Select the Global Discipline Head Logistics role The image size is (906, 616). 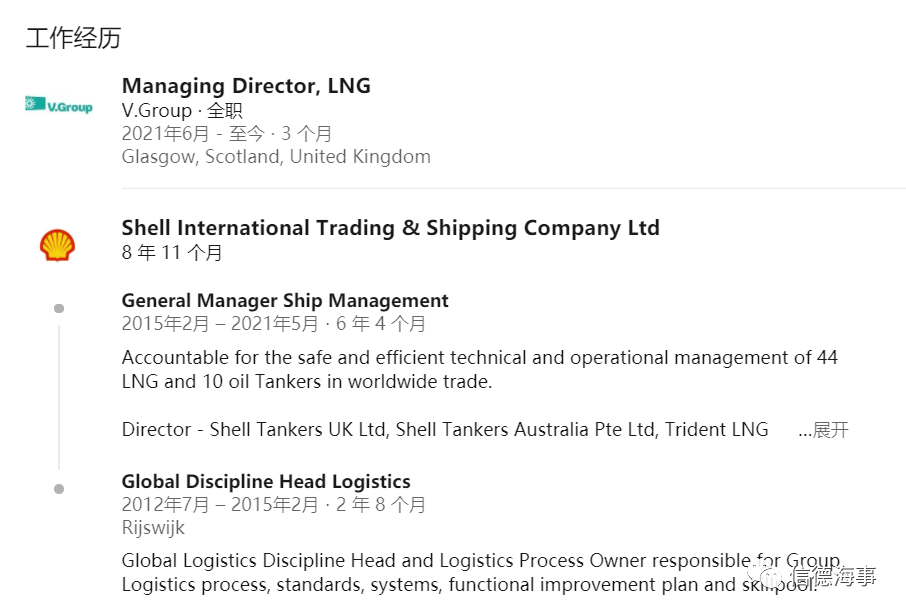click(x=266, y=481)
